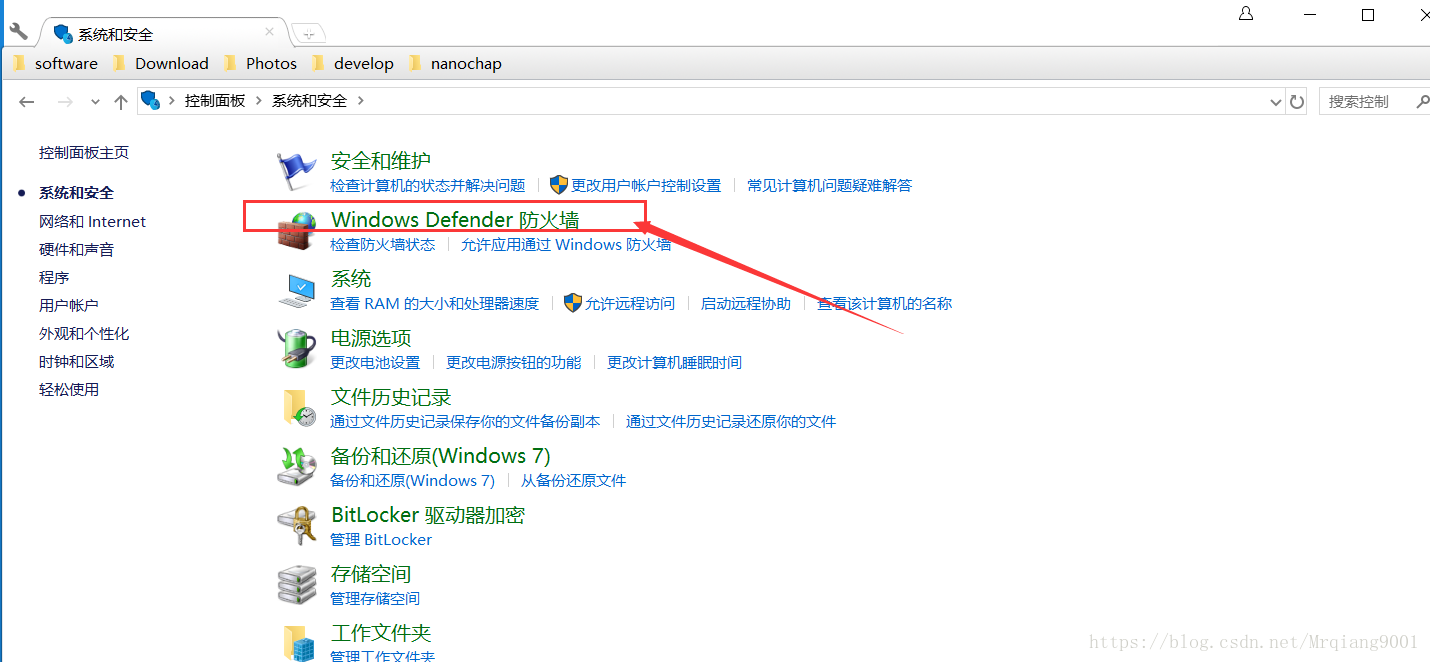
Task: Click the refresh button in address bar
Action: 1297,101
